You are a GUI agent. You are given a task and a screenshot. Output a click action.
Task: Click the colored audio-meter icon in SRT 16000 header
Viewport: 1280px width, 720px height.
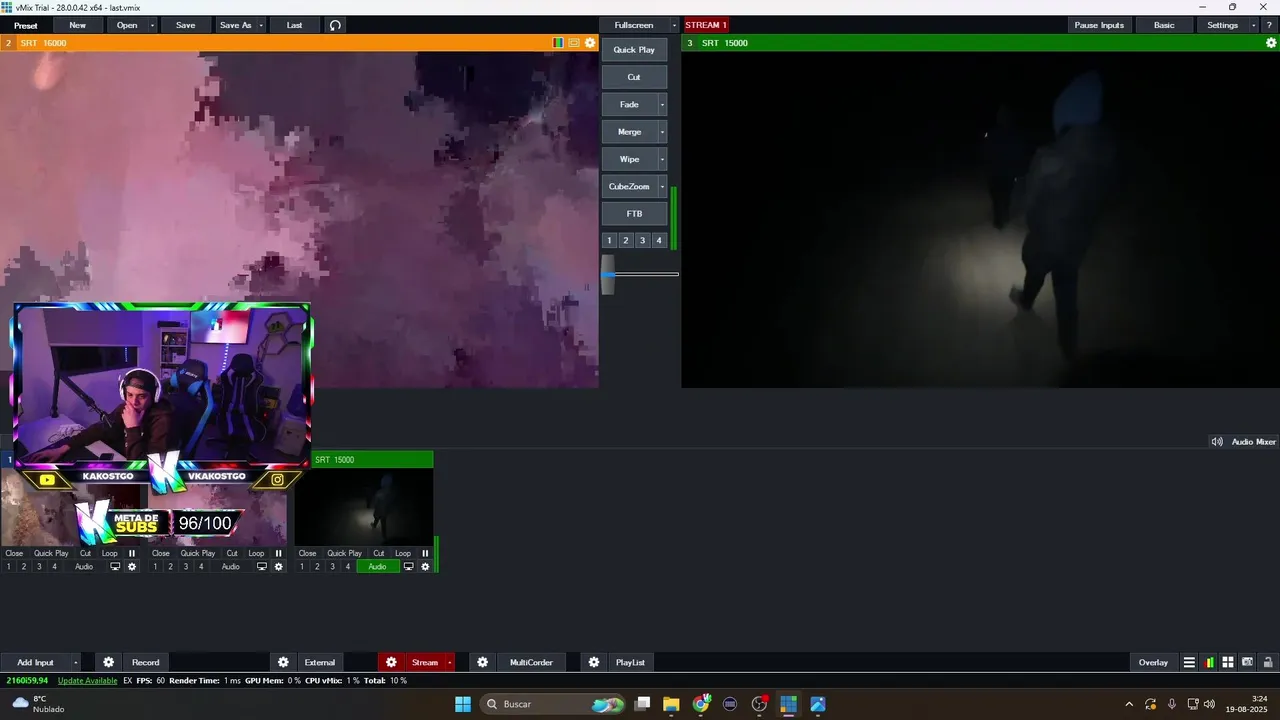pos(558,43)
